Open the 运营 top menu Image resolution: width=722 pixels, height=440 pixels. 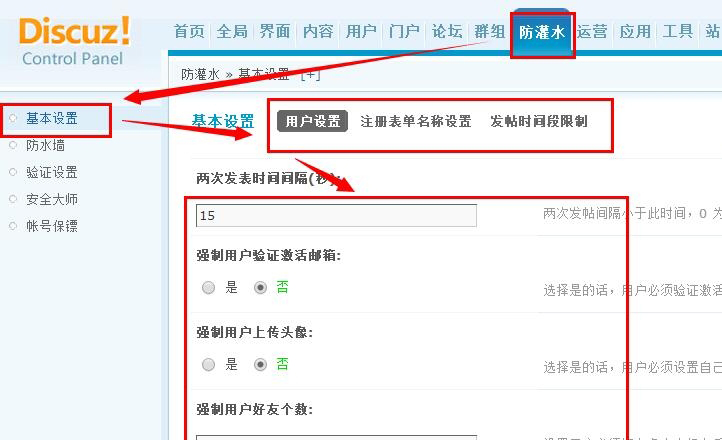(x=592, y=31)
